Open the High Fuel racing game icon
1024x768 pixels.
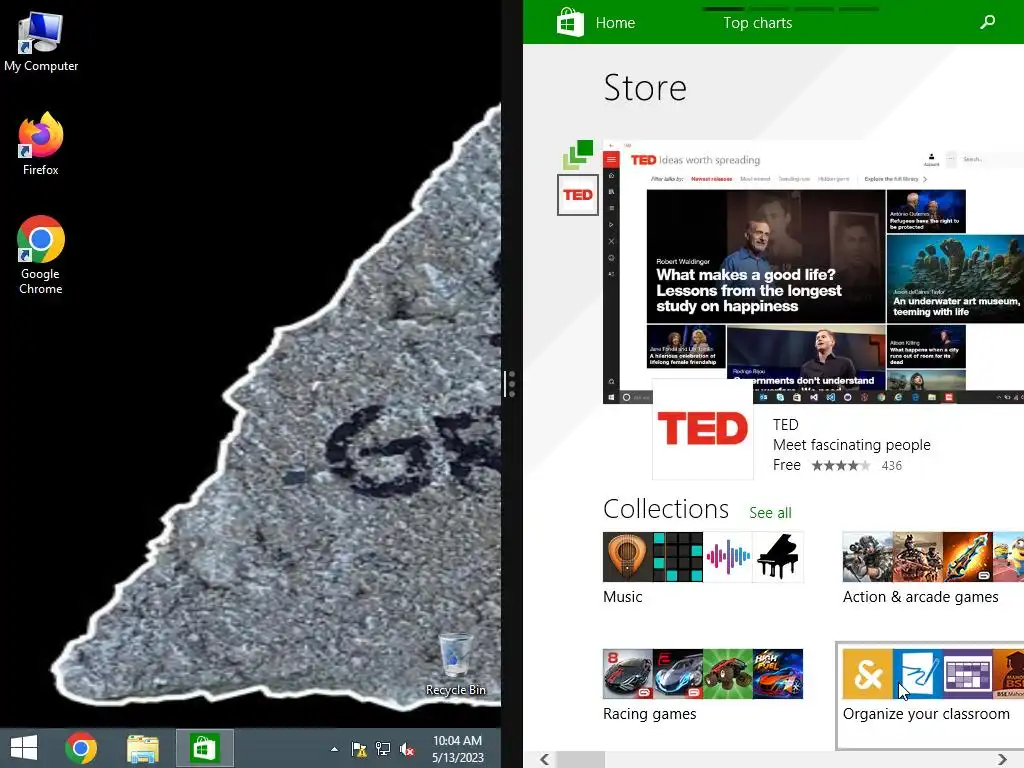coord(778,674)
